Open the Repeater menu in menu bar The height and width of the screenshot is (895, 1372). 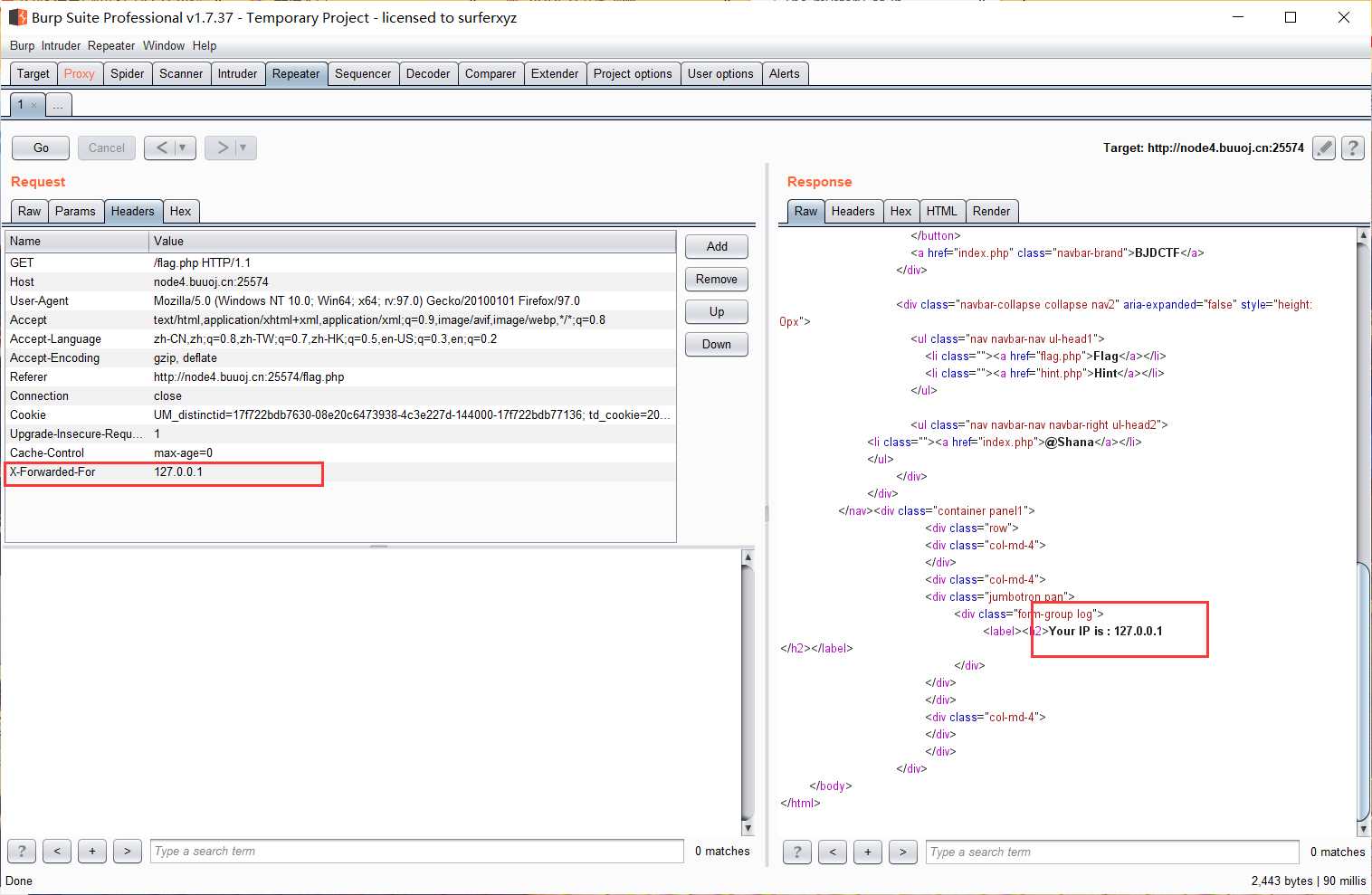[111, 45]
